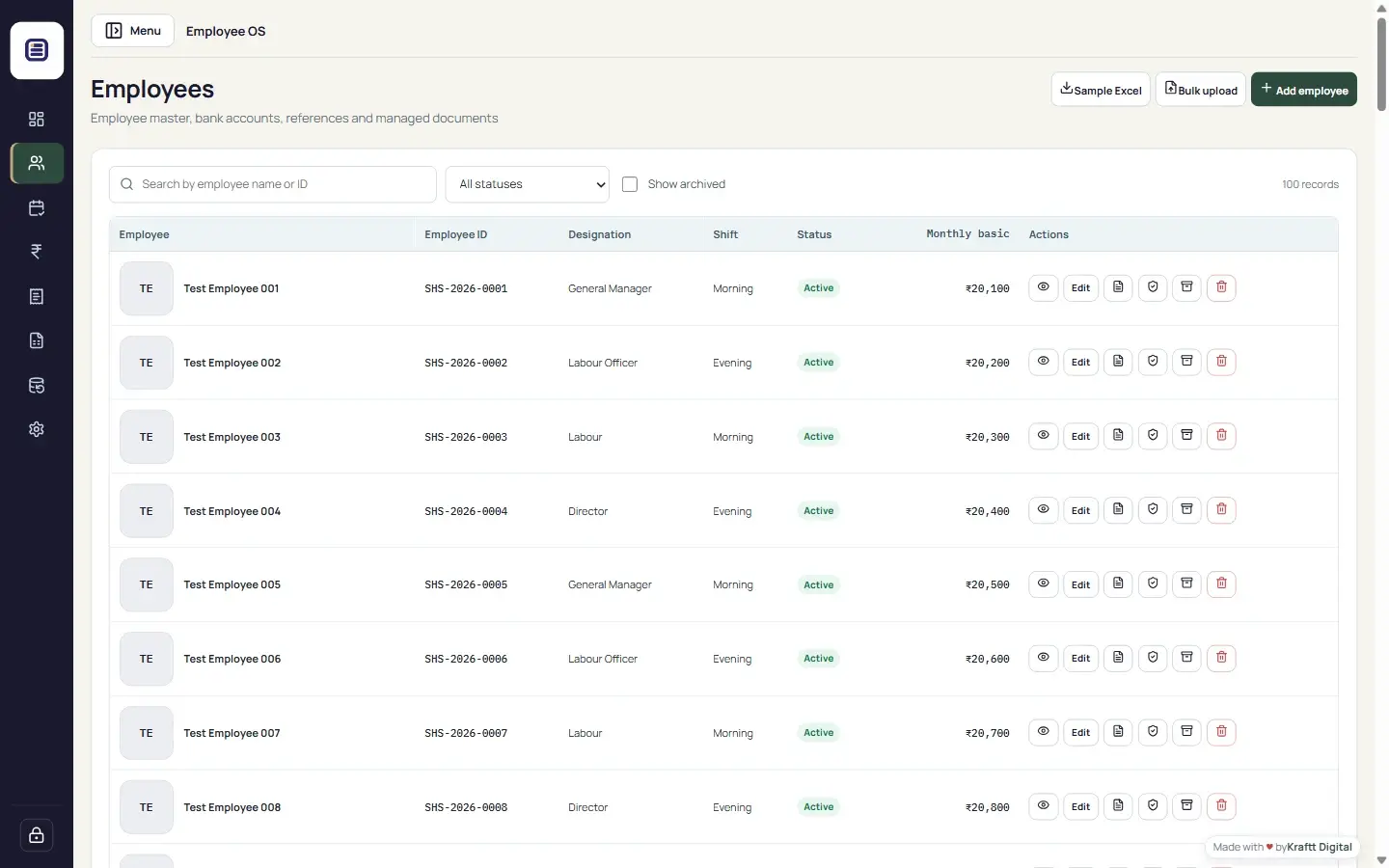Open the calendar attendance icon in sidebar
This screenshot has width=1389, height=868.
37,207
